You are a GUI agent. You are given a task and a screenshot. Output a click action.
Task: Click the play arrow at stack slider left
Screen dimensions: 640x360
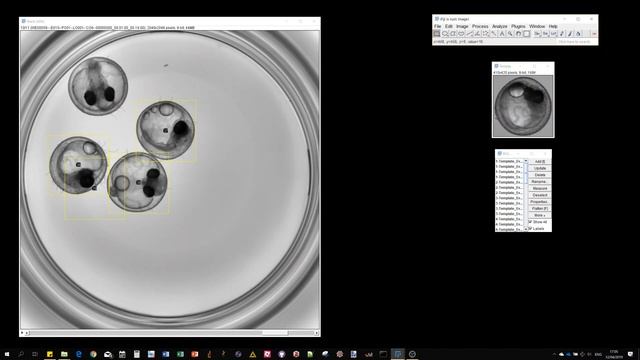[22, 333]
